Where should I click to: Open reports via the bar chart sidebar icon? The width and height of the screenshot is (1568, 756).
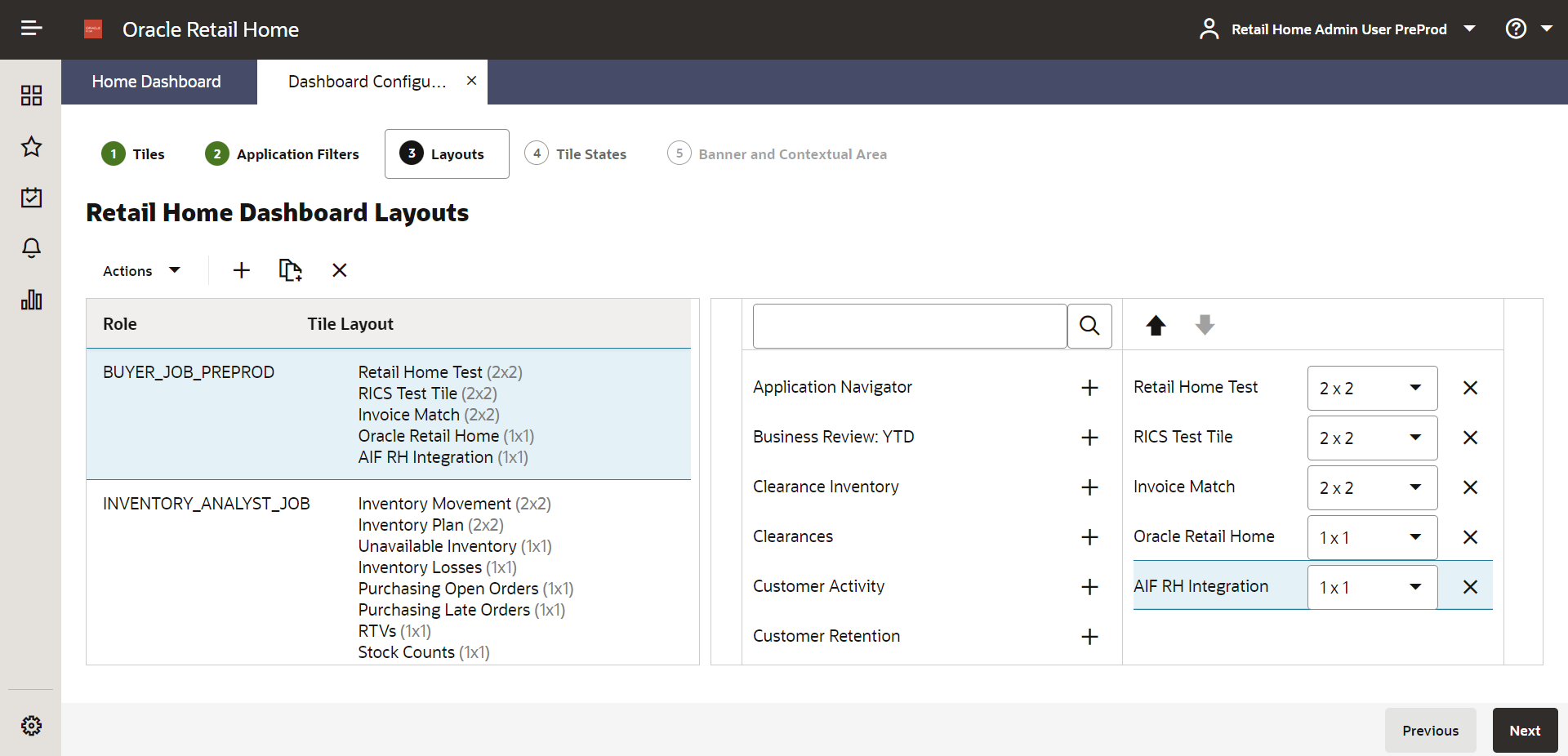pos(31,300)
